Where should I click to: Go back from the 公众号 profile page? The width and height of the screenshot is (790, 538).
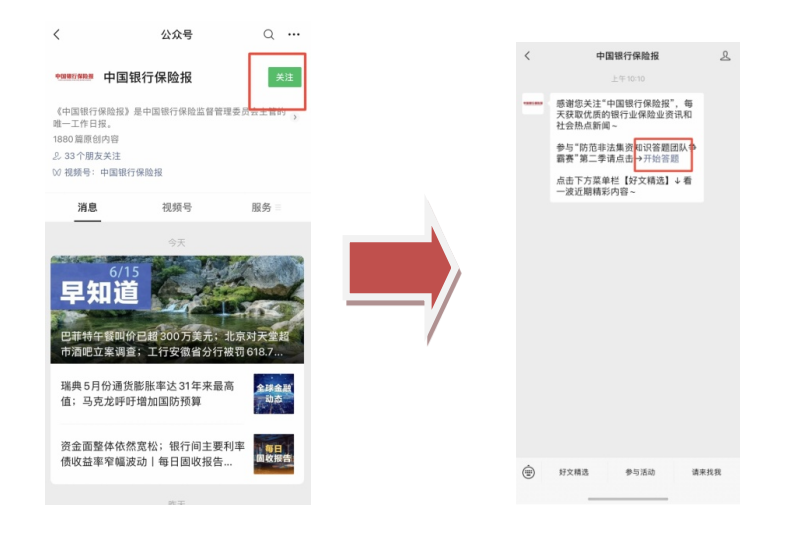[x=56, y=34]
